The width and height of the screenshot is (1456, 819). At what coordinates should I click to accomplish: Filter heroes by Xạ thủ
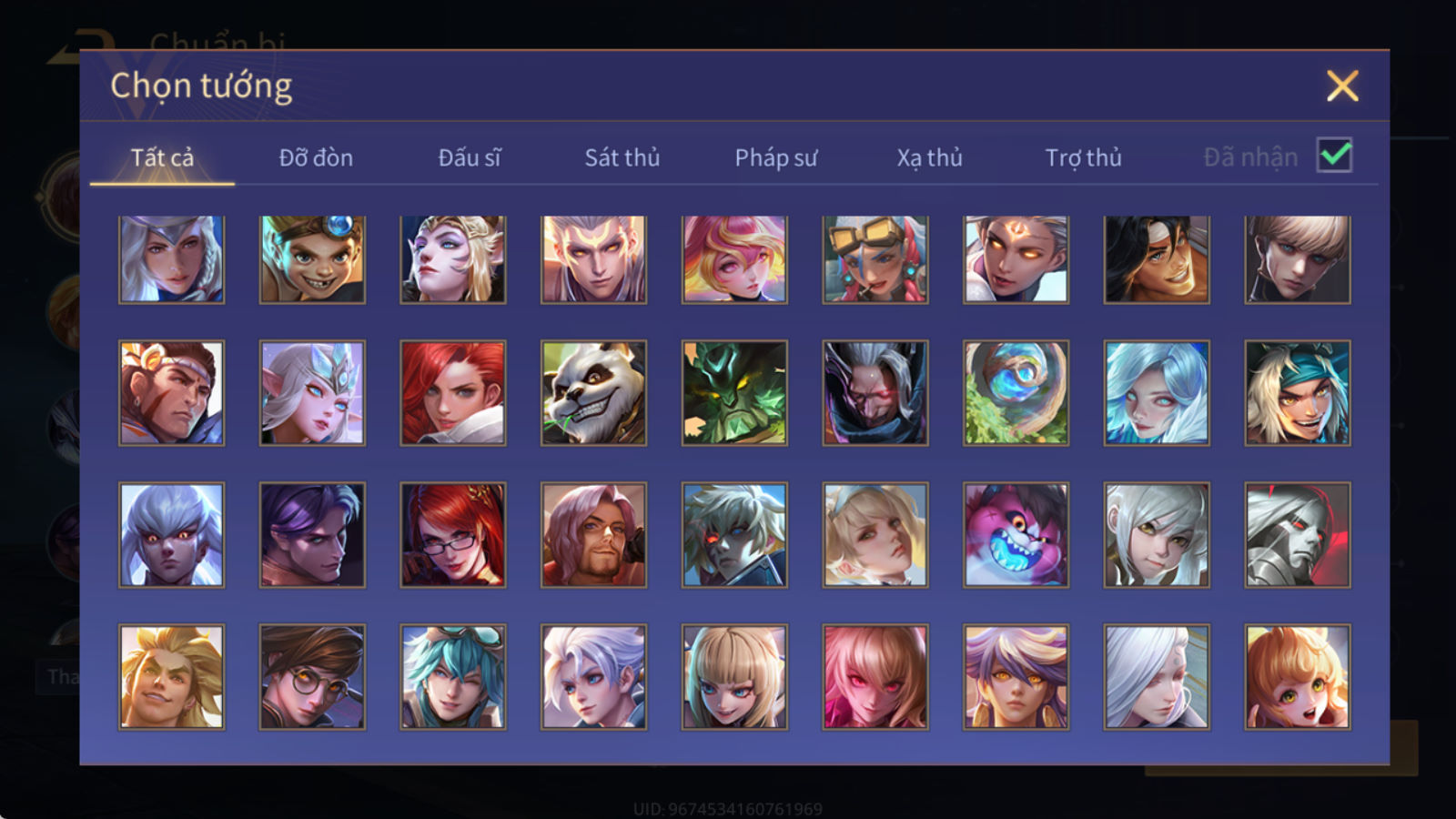(929, 157)
